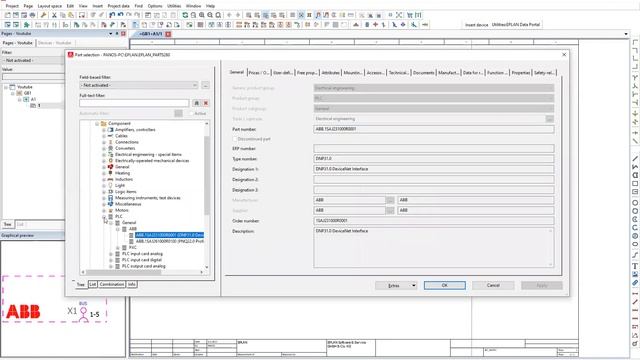Select the Rectangle tool in right toolbar
The width and height of the screenshot is (640, 360).
[635, 184]
